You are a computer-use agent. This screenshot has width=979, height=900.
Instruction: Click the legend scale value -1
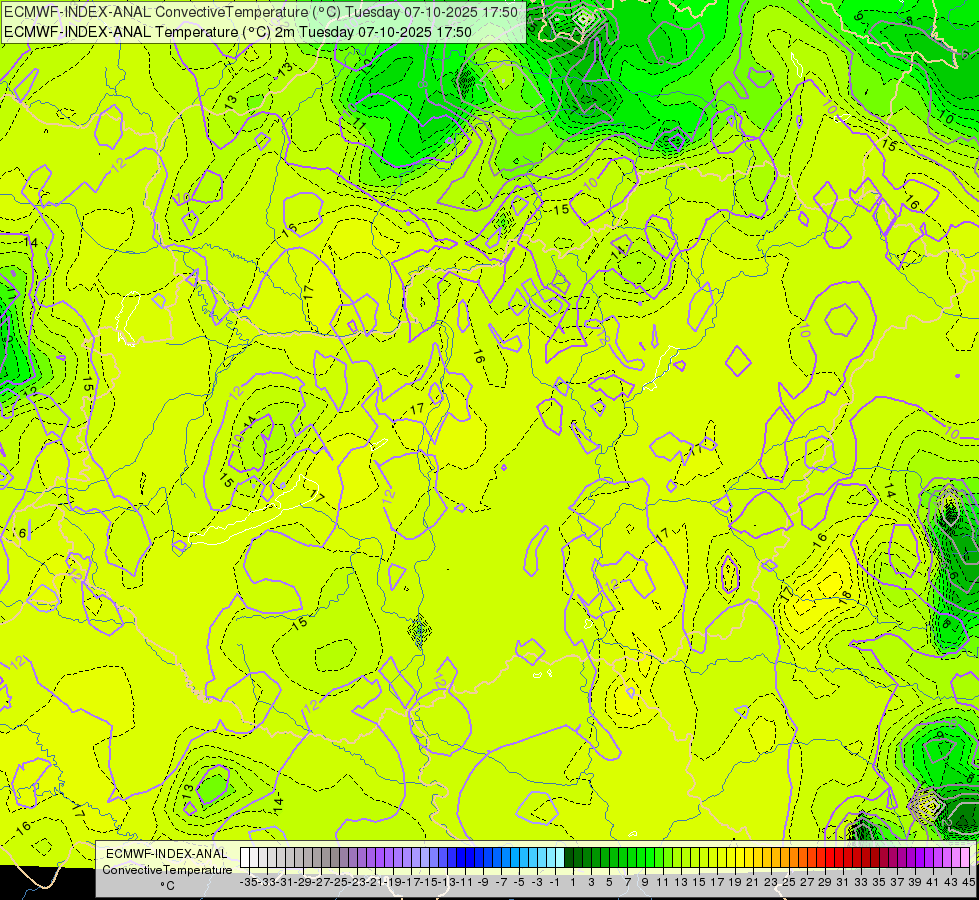tap(555, 883)
